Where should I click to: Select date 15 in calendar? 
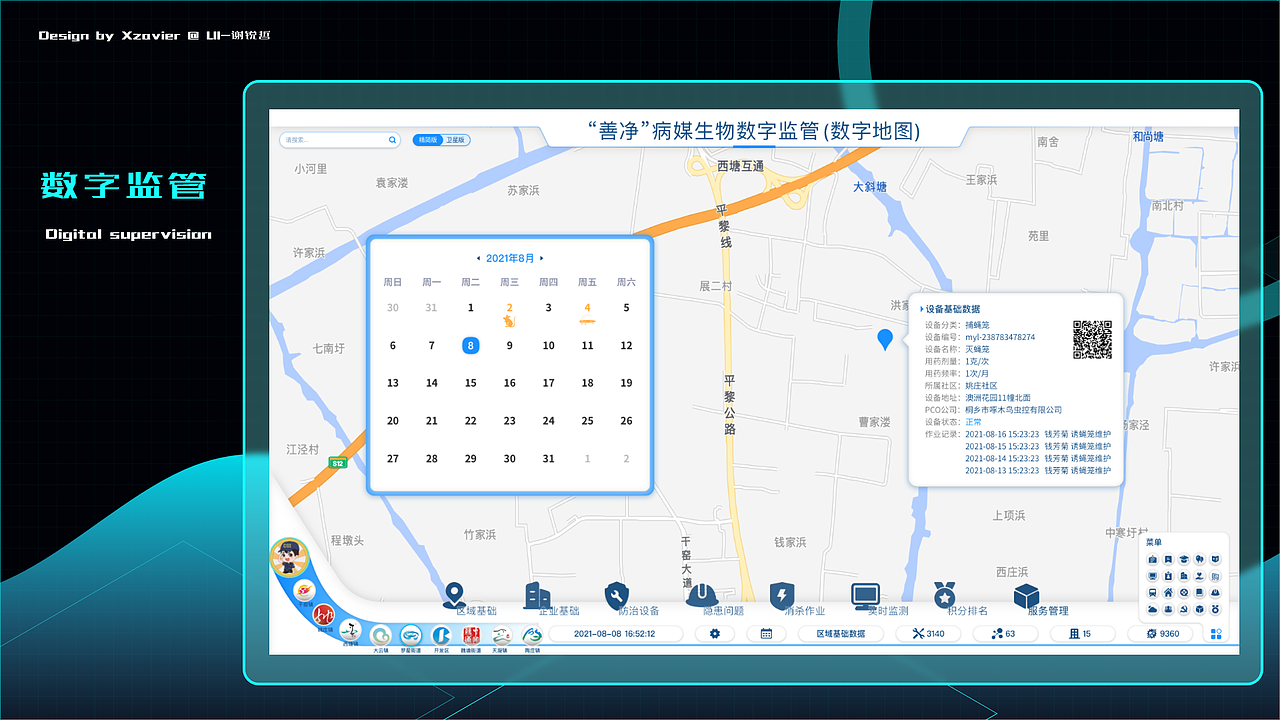471,383
